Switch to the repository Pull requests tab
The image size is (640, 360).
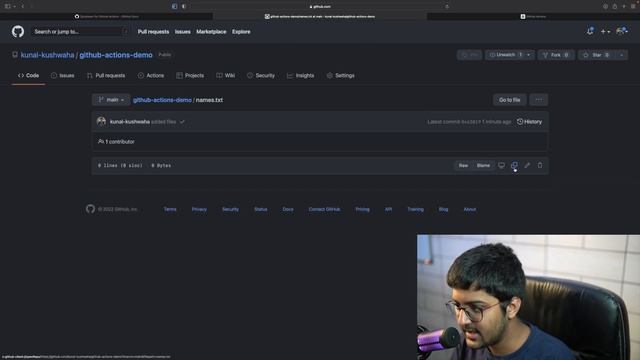click(x=106, y=76)
